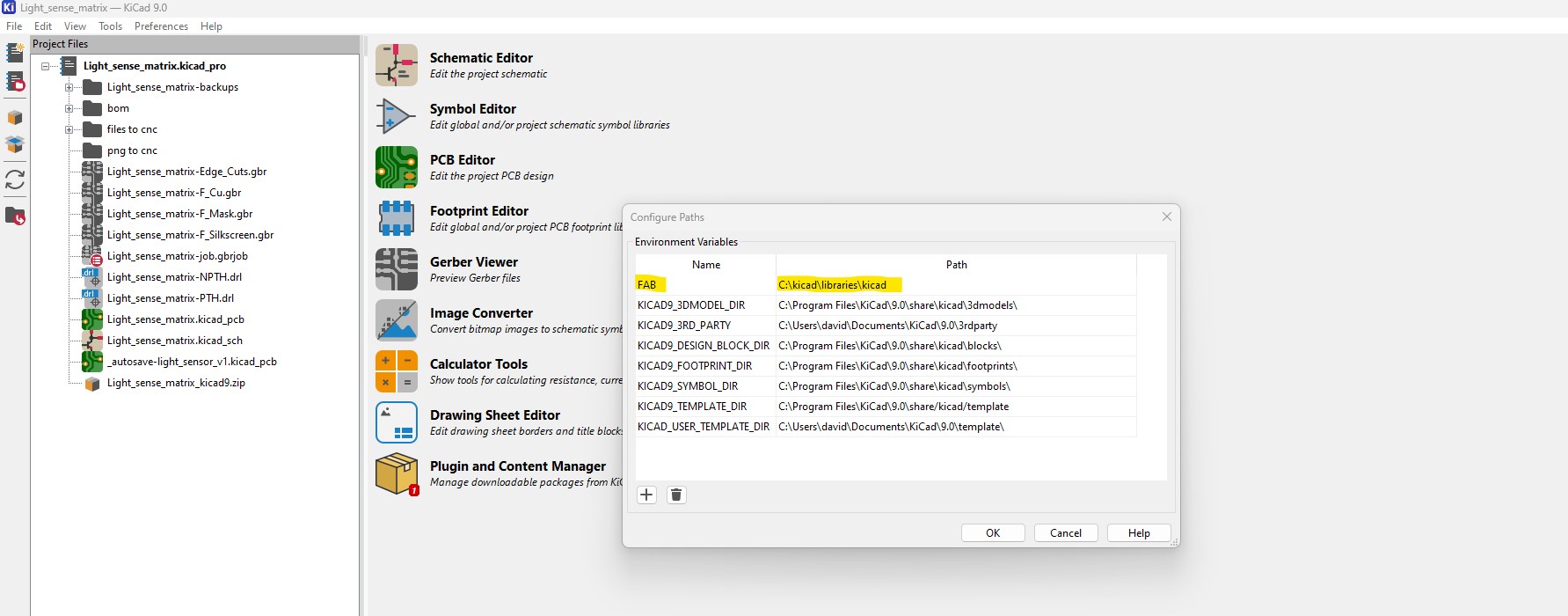Confirm Configure Paths with OK
Image resolution: width=1568 pixels, height=616 pixels.
pyautogui.click(x=993, y=532)
